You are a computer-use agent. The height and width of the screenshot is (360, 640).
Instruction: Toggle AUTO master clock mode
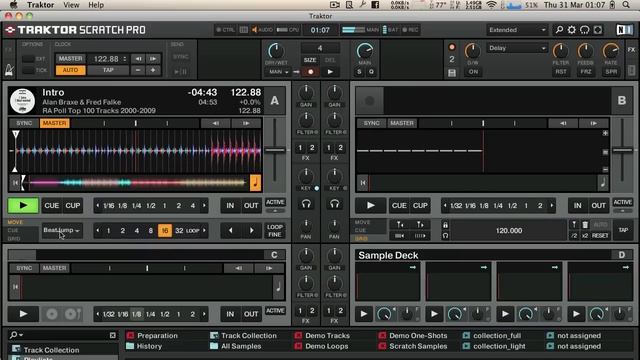70,70
